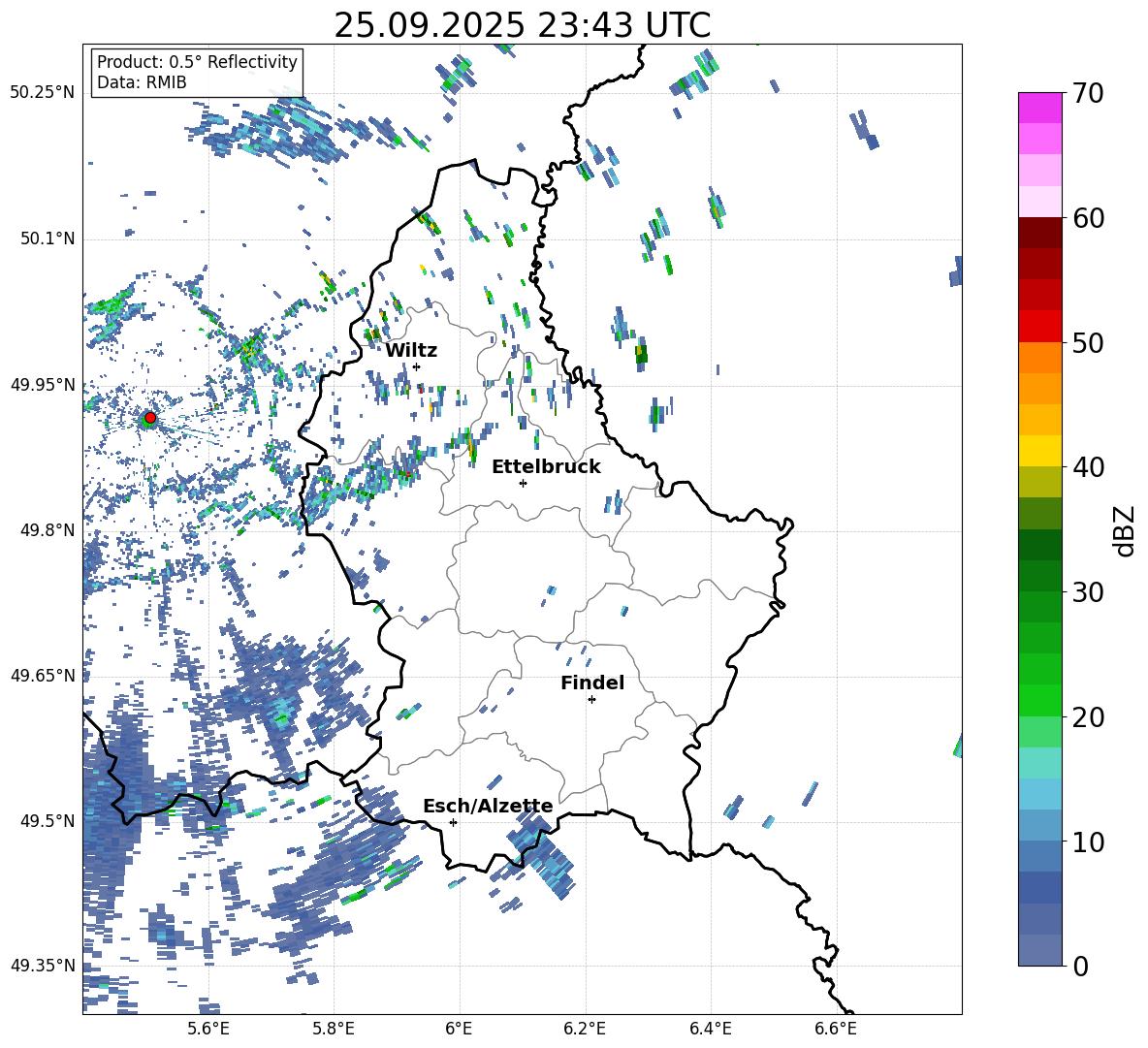The height and width of the screenshot is (1048, 1148).
Task: Click the red radar site marker
Action: point(149,418)
